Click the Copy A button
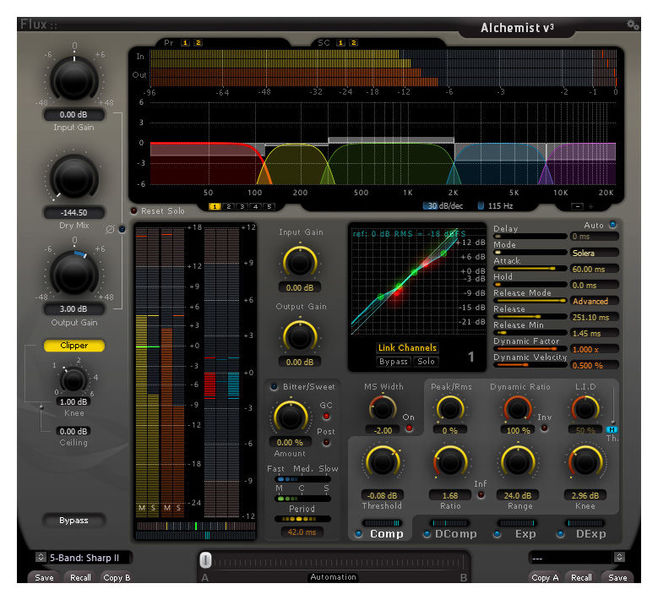 pyautogui.click(x=545, y=577)
